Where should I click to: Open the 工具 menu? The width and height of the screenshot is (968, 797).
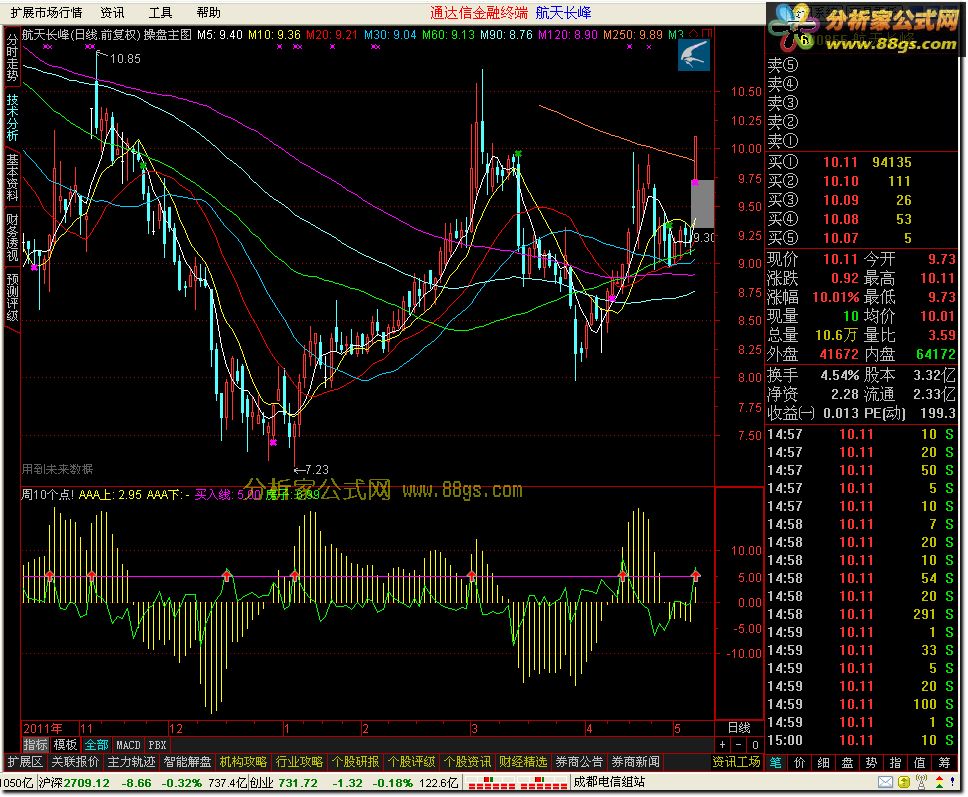160,12
